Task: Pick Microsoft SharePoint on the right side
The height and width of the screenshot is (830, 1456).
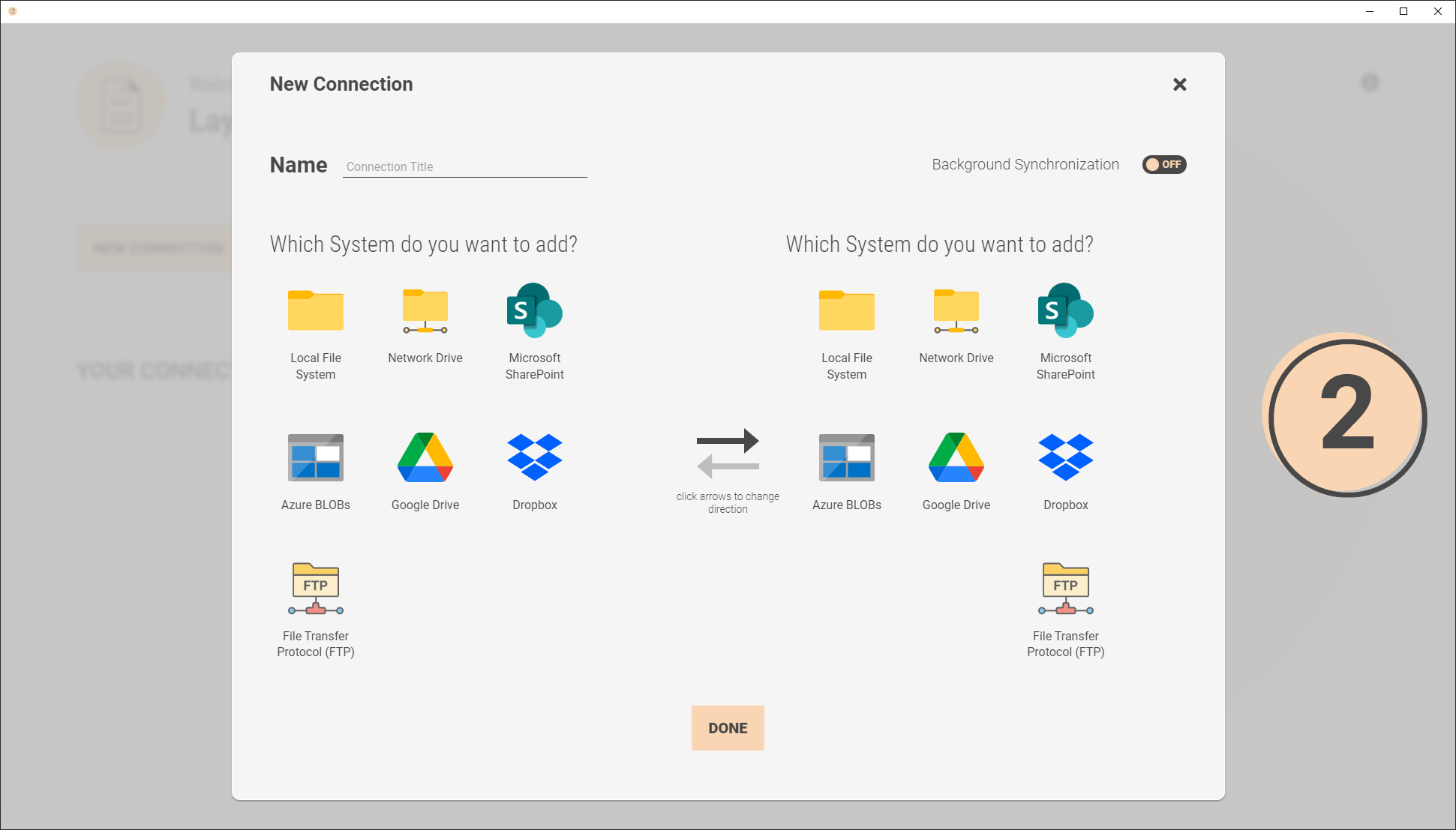Action: pos(1066,311)
